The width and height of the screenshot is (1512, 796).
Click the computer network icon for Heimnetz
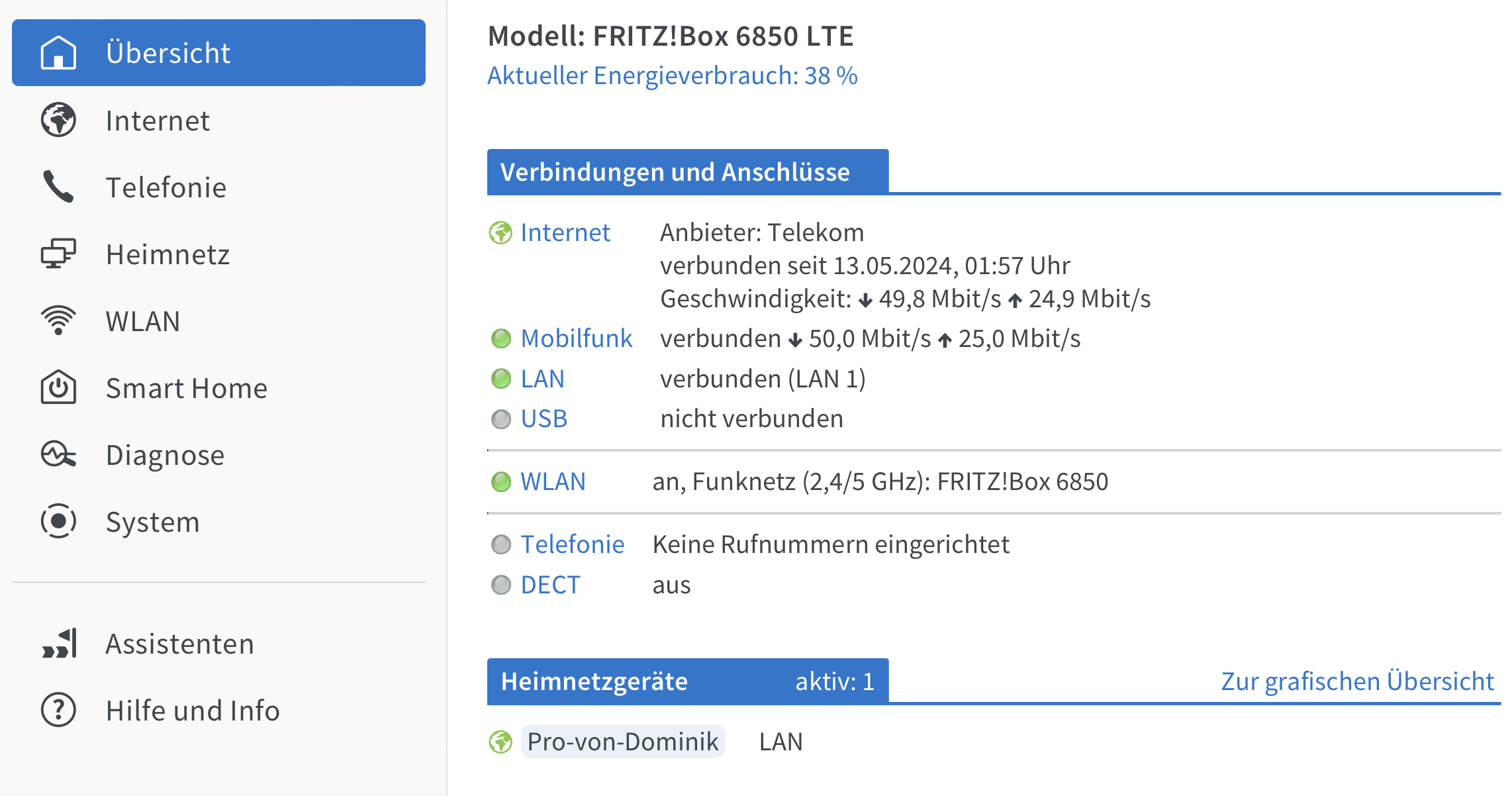coord(58,254)
